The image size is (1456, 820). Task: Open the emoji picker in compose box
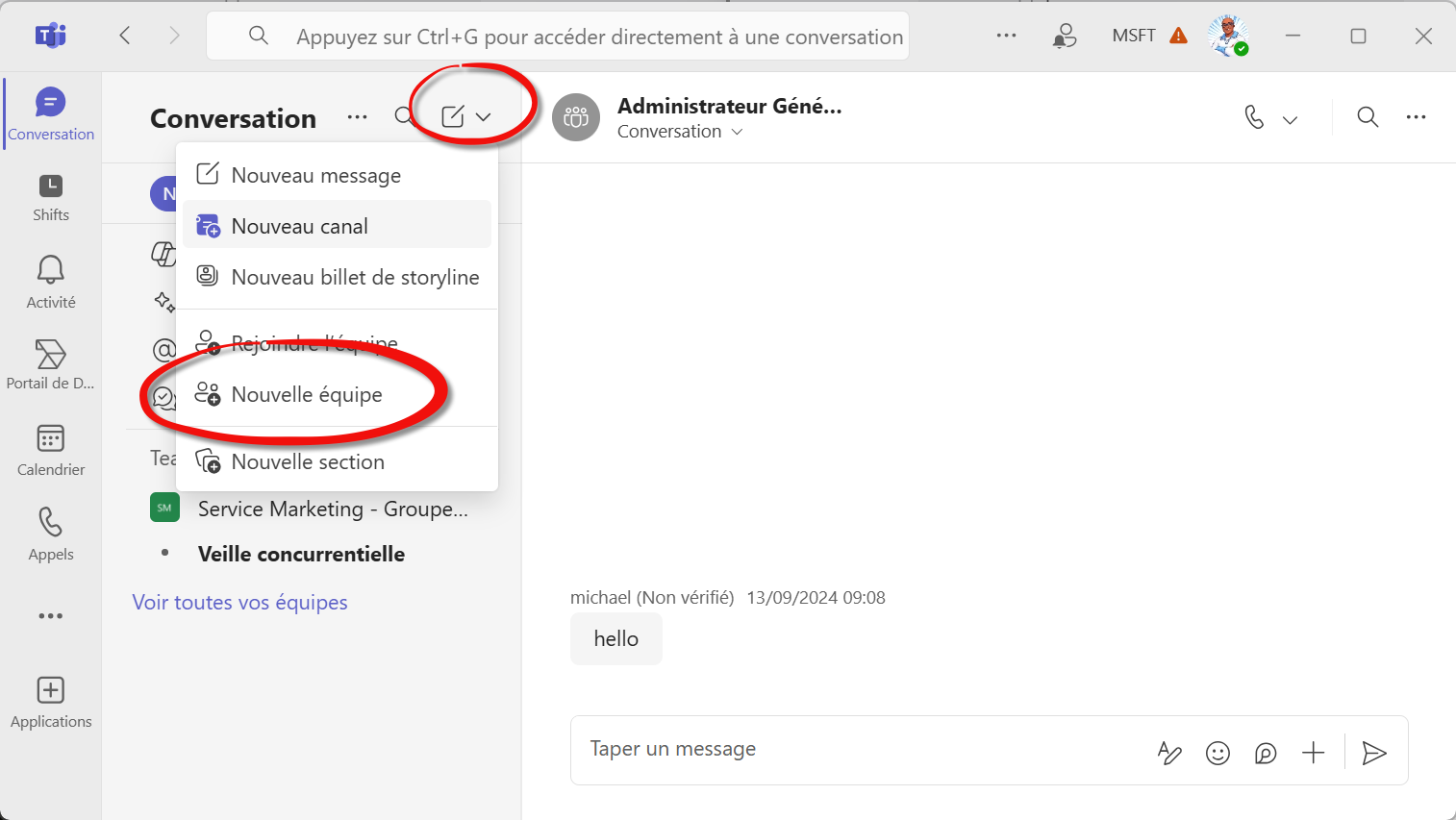click(1218, 753)
